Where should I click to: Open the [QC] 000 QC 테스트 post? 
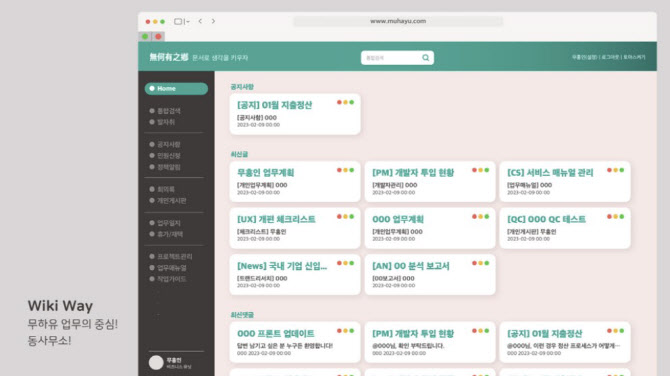point(565,228)
